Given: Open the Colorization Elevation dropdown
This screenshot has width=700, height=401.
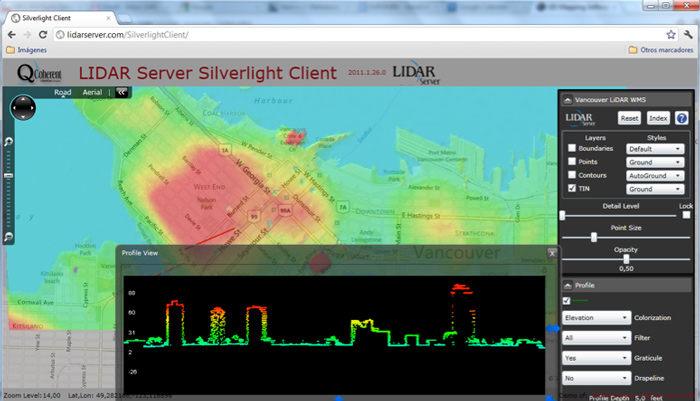Looking at the screenshot, I should tap(594, 318).
